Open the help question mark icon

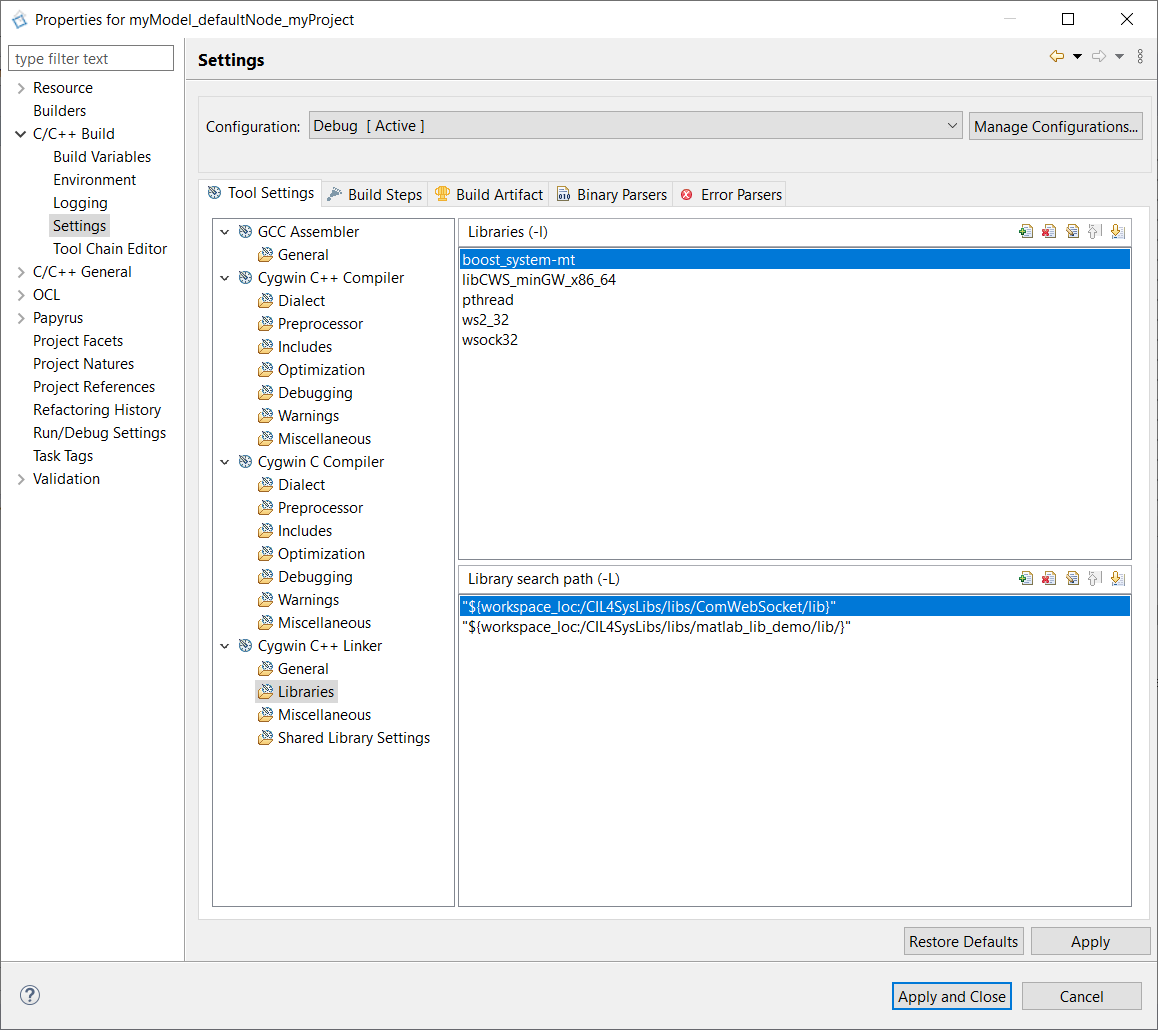click(x=30, y=995)
